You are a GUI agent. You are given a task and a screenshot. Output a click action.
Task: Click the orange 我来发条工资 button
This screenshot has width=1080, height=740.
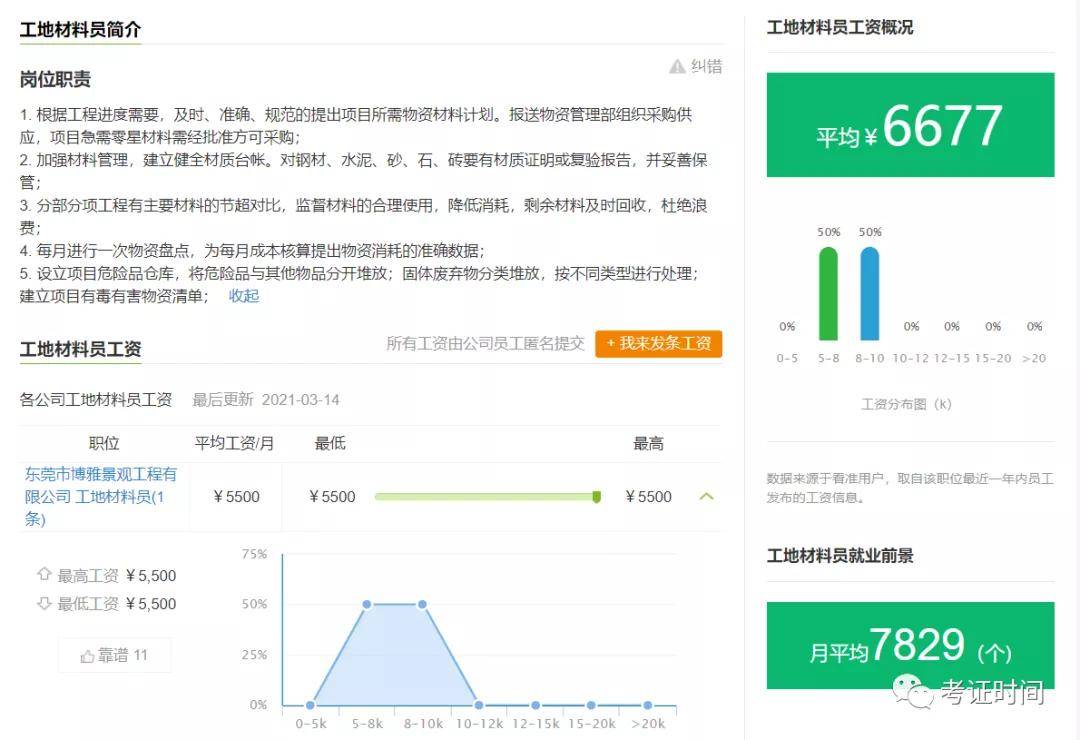(x=658, y=344)
